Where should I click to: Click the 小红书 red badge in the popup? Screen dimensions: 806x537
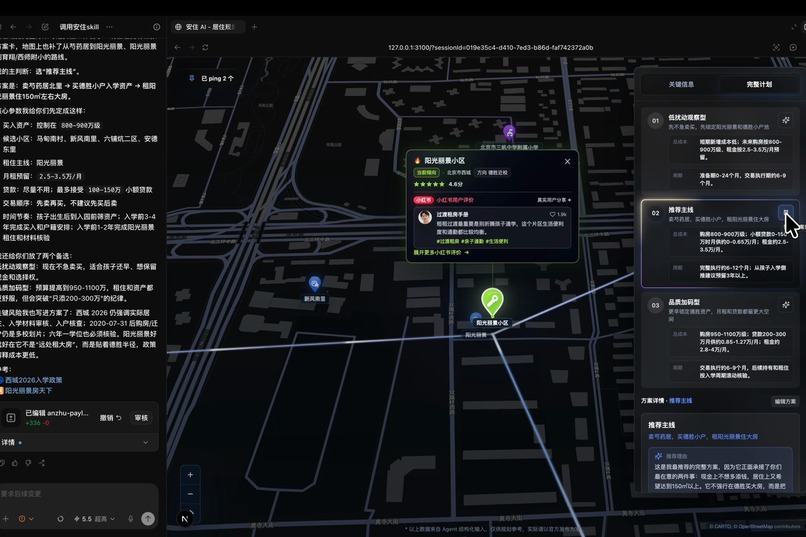click(424, 200)
